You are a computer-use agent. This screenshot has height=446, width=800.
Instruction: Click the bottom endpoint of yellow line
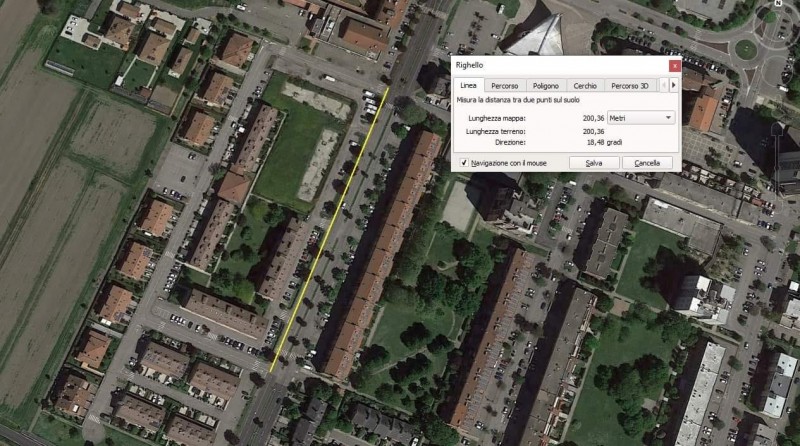[270, 372]
